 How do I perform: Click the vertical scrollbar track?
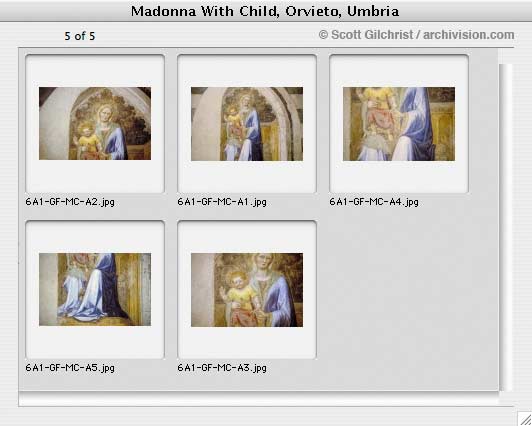point(506,227)
